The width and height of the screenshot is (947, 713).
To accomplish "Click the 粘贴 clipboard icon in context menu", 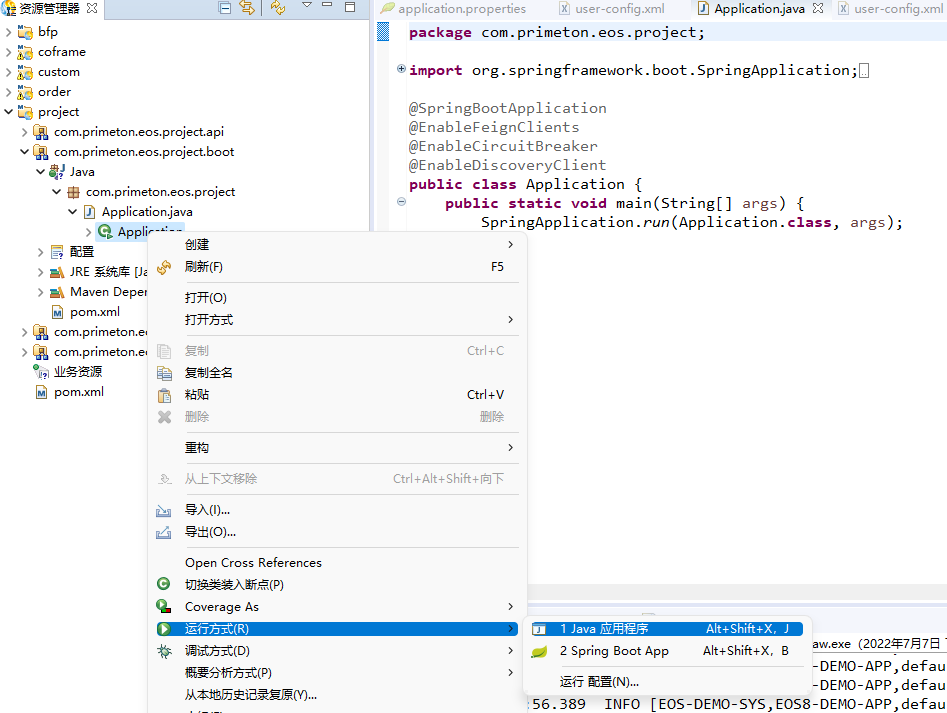I will (164, 395).
